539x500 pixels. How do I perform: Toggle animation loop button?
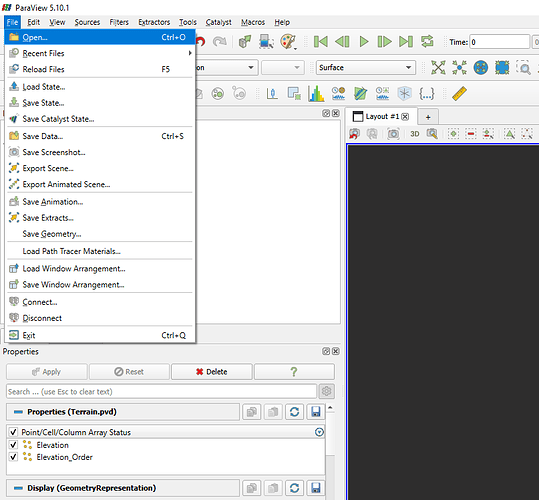[427, 42]
